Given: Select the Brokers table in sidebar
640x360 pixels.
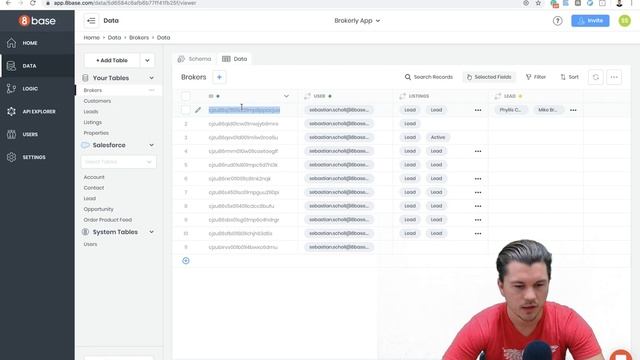Looking at the screenshot, I should point(93,90).
